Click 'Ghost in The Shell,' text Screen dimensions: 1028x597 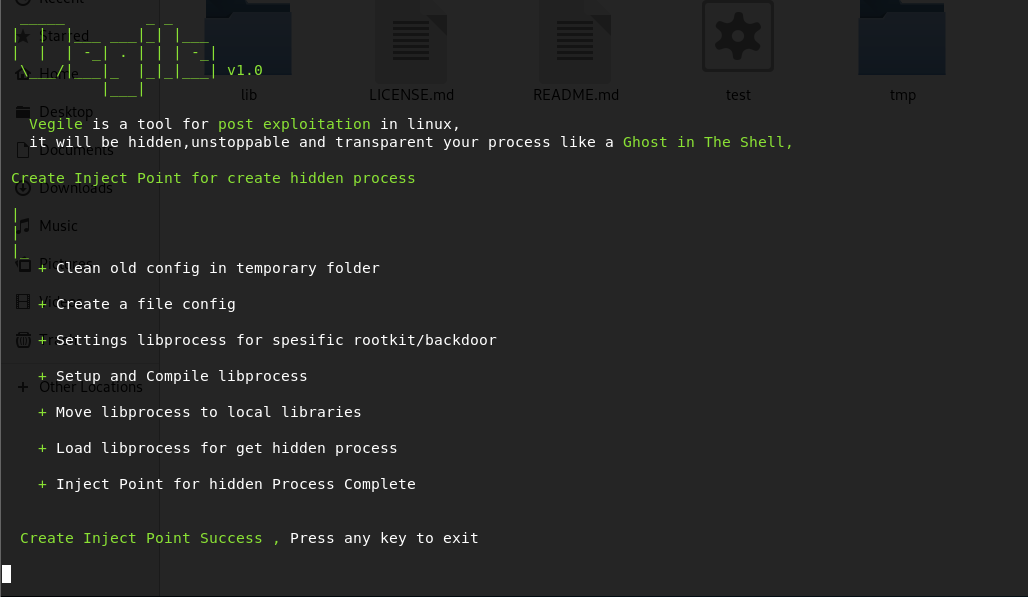[707, 142]
